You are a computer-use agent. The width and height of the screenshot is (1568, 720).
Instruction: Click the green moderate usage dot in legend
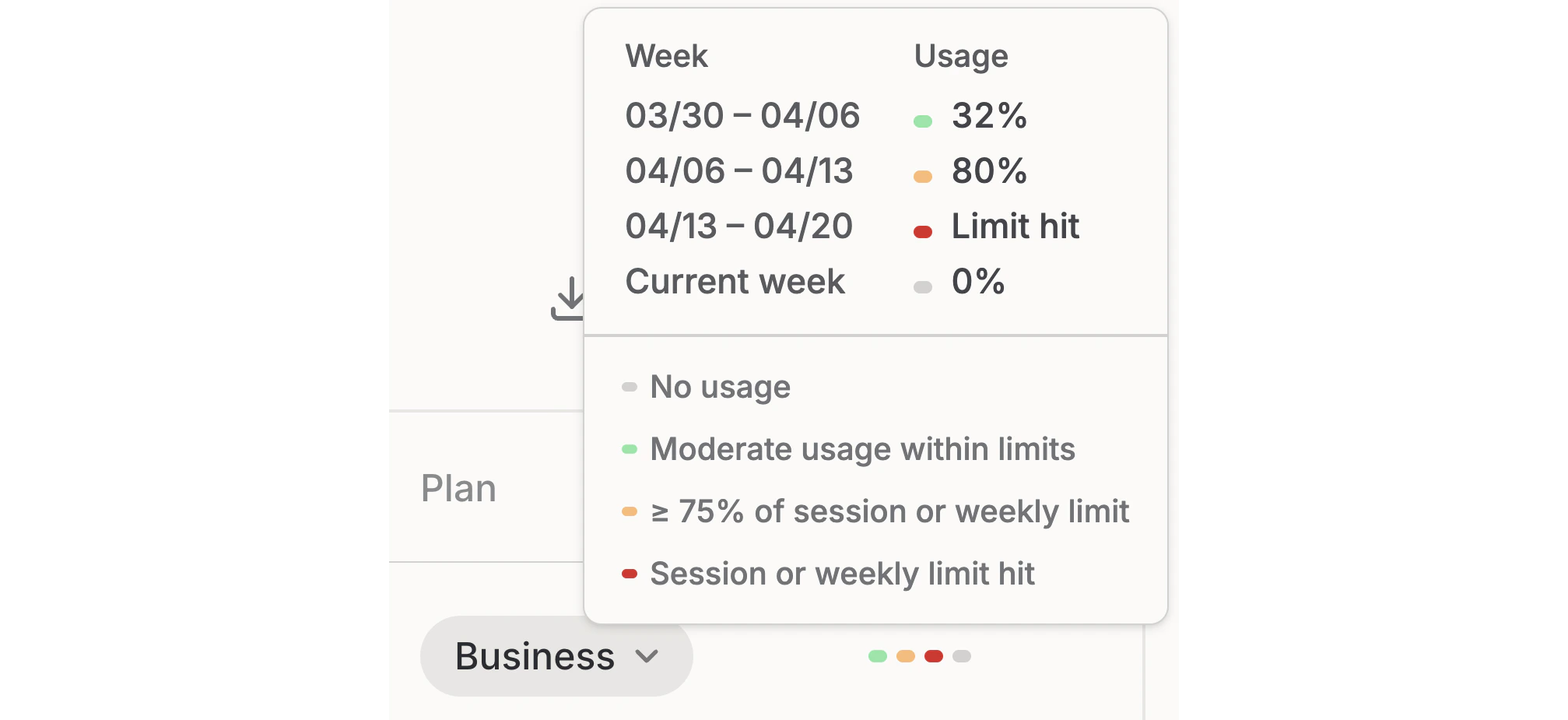click(630, 449)
